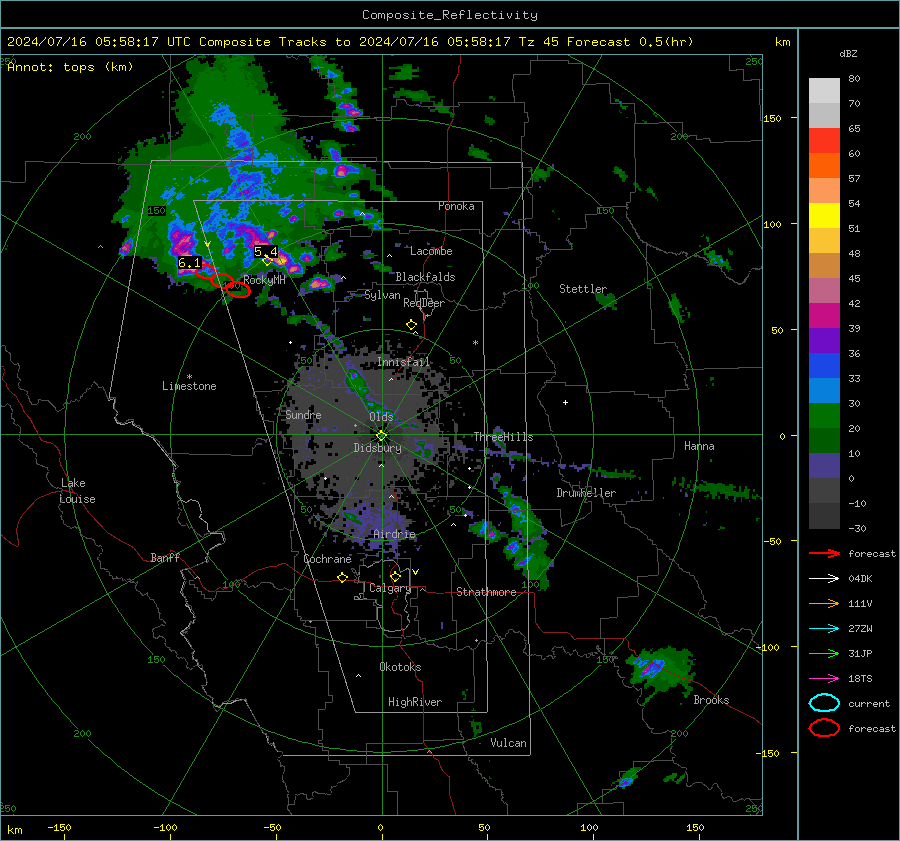This screenshot has width=900, height=841.
Task: Click the Limestone label
Action: click(x=189, y=386)
